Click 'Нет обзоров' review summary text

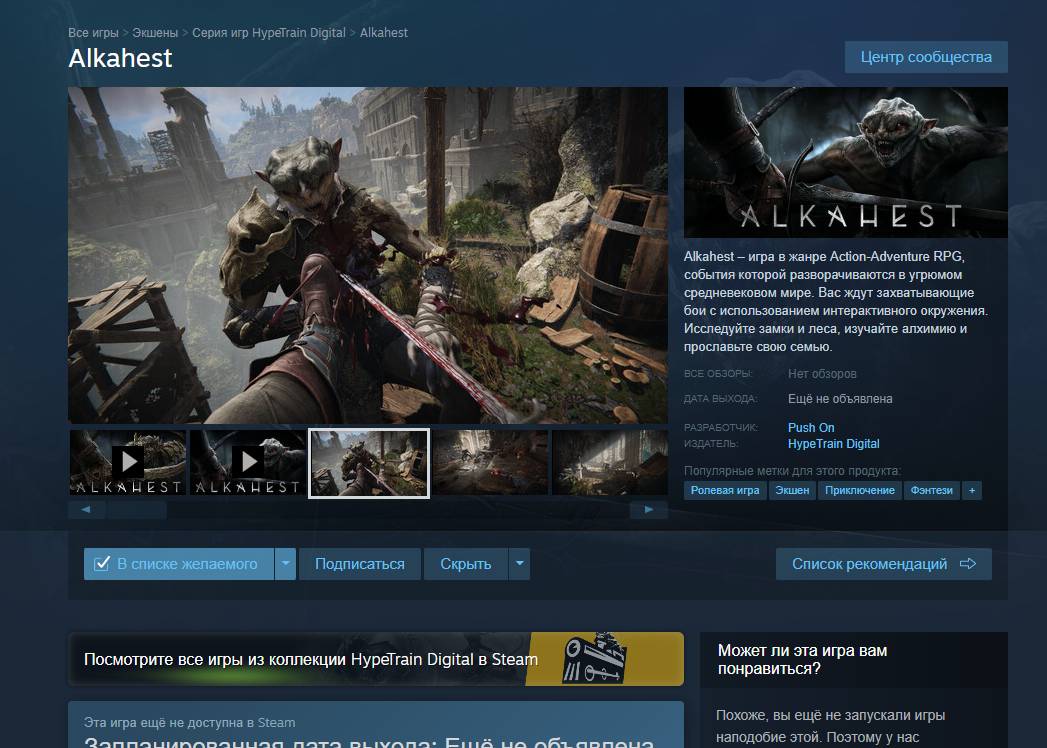click(822, 374)
